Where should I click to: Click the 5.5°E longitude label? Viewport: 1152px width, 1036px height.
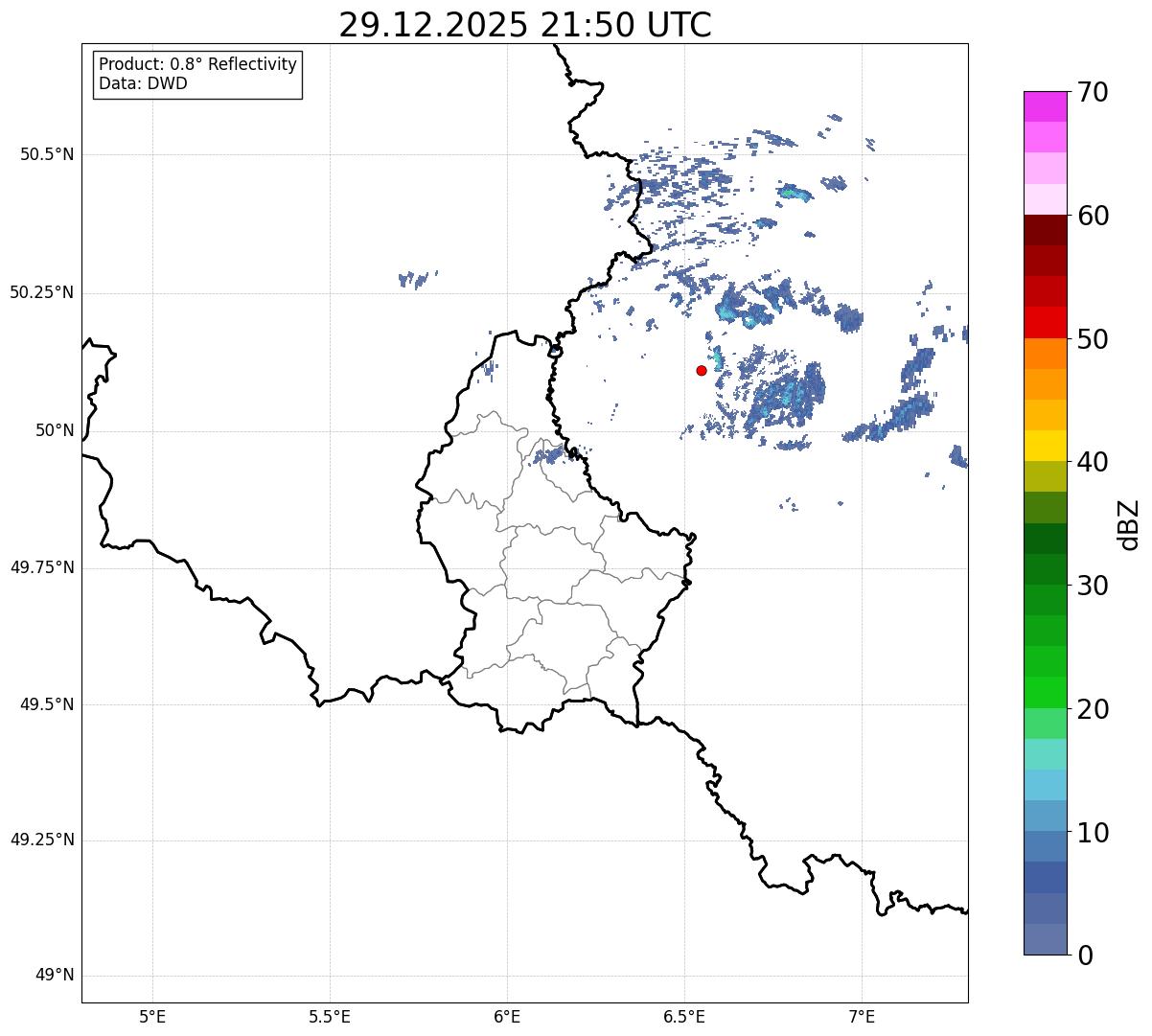(330, 1016)
